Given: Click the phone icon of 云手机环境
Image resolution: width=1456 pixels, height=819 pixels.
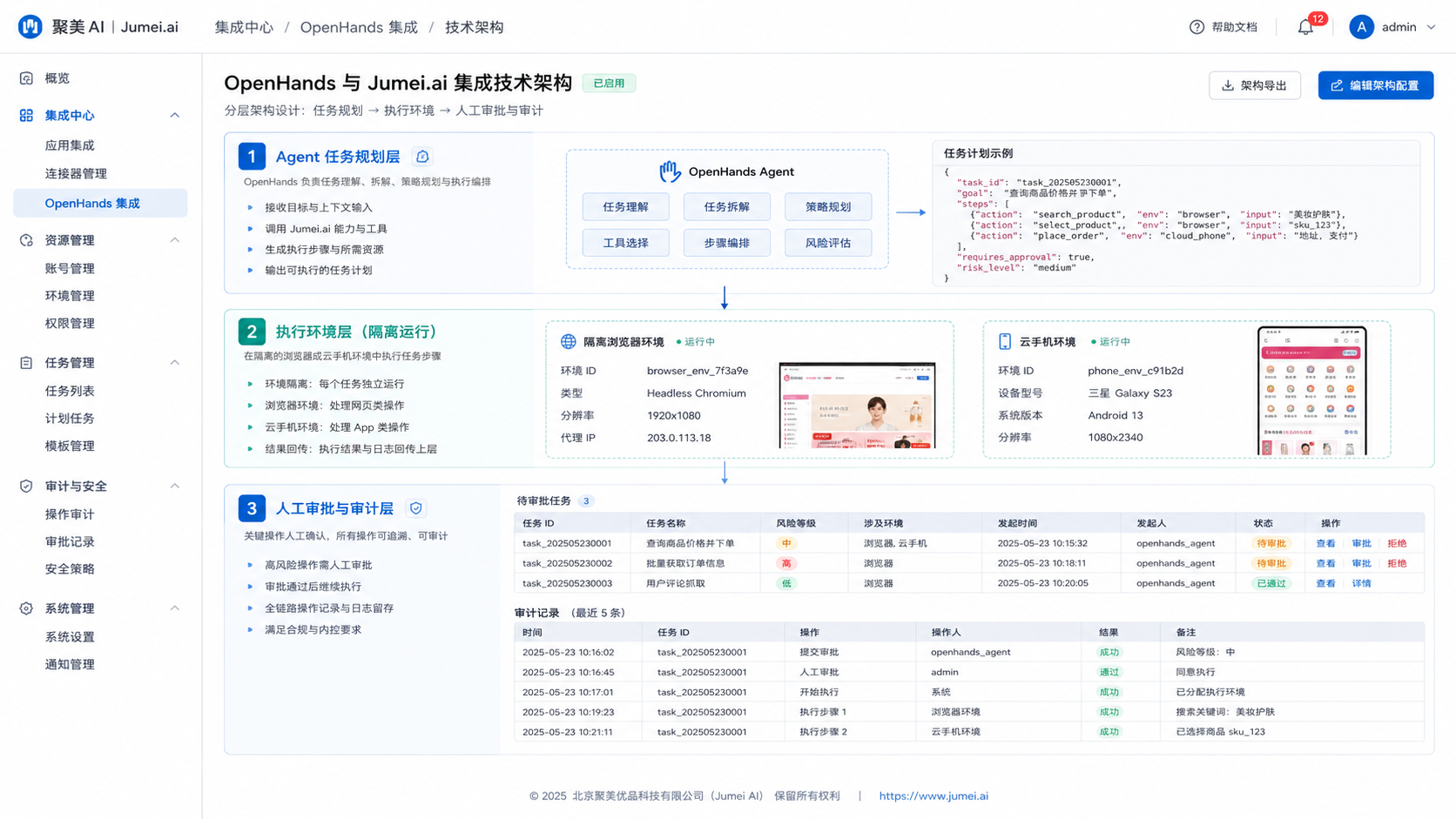Looking at the screenshot, I should tap(1005, 342).
